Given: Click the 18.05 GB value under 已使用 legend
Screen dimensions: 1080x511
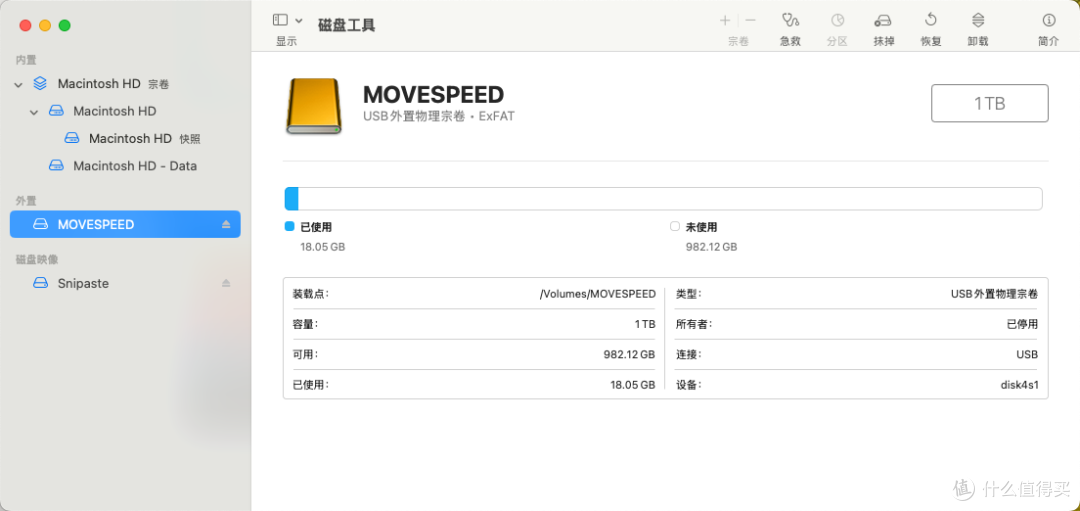Looking at the screenshot, I should pyautogui.click(x=322, y=247).
